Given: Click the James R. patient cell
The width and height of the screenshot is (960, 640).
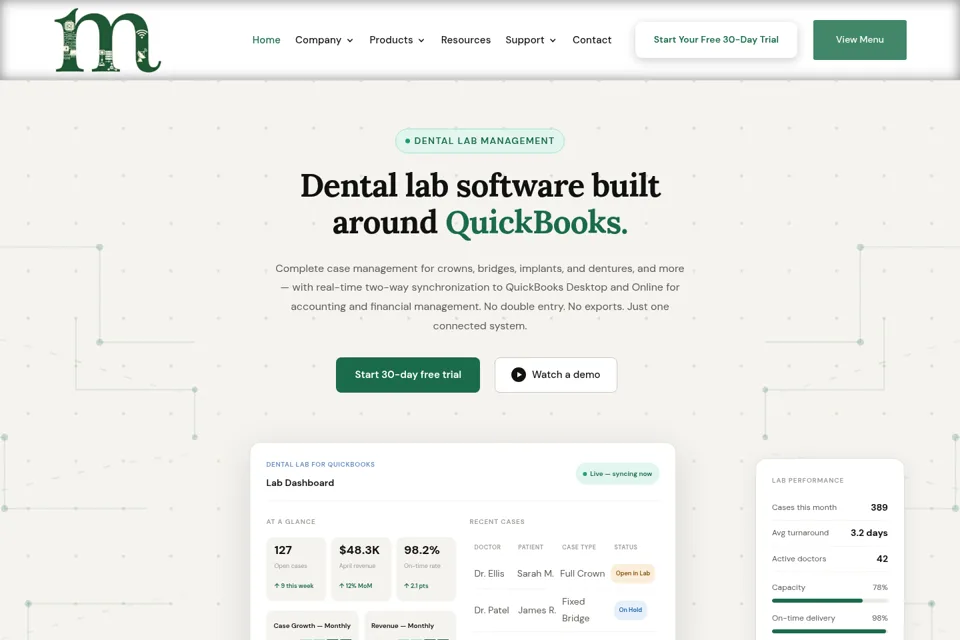Looking at the screenshot, I should 537,611.
